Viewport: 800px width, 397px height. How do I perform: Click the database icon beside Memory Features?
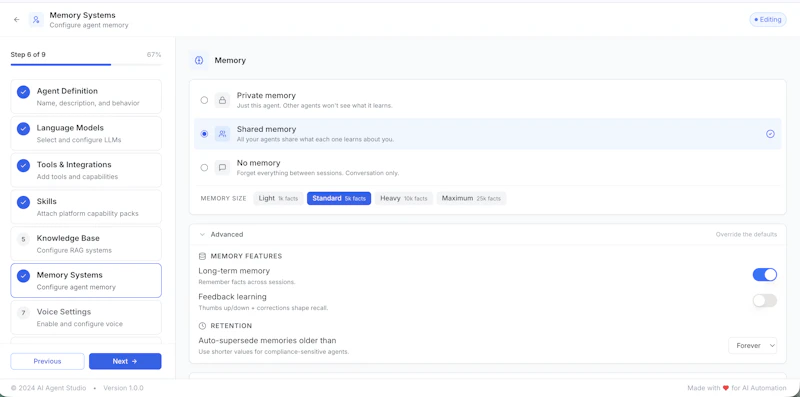pos(202,256)
